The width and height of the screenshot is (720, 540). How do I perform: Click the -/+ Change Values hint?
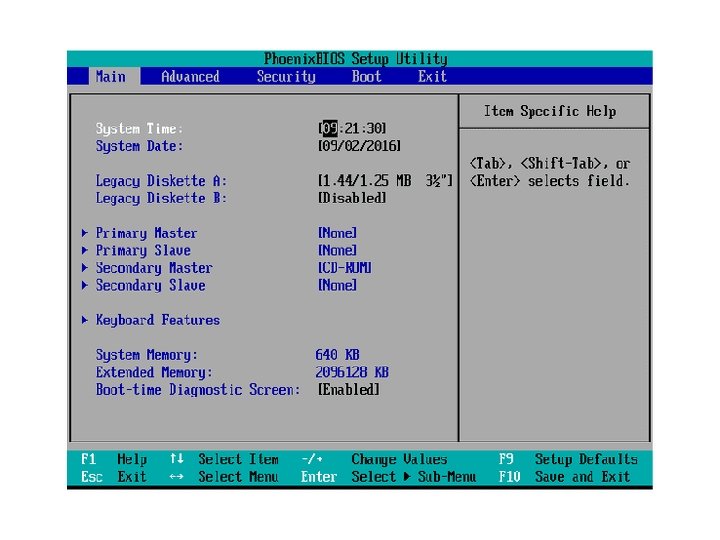pyautogui.click(x=374, y=459)
